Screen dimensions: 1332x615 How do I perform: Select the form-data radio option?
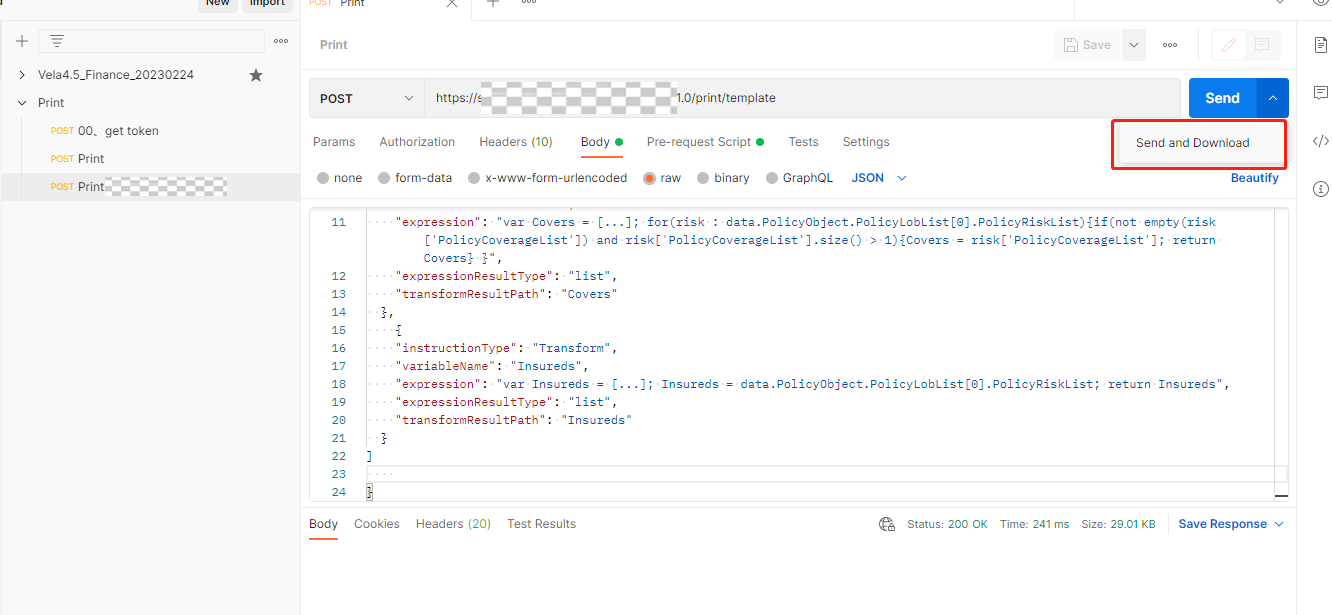point(385,178)
